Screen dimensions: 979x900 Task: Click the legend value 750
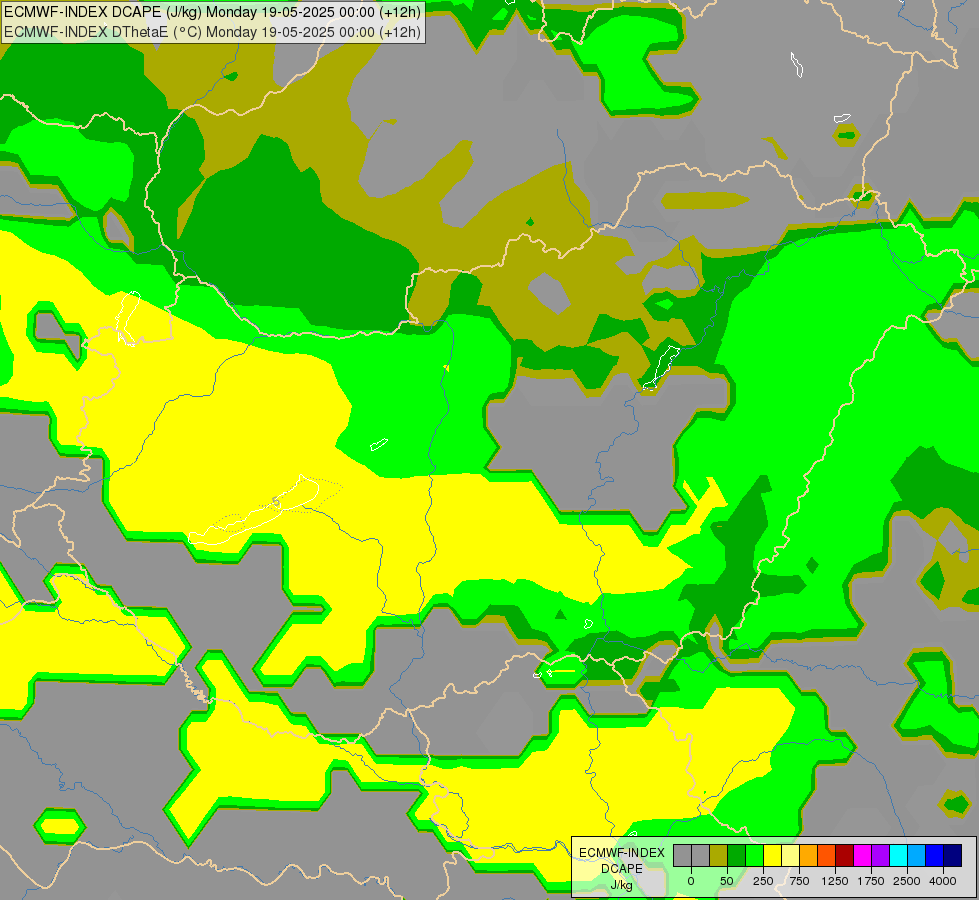799,881
